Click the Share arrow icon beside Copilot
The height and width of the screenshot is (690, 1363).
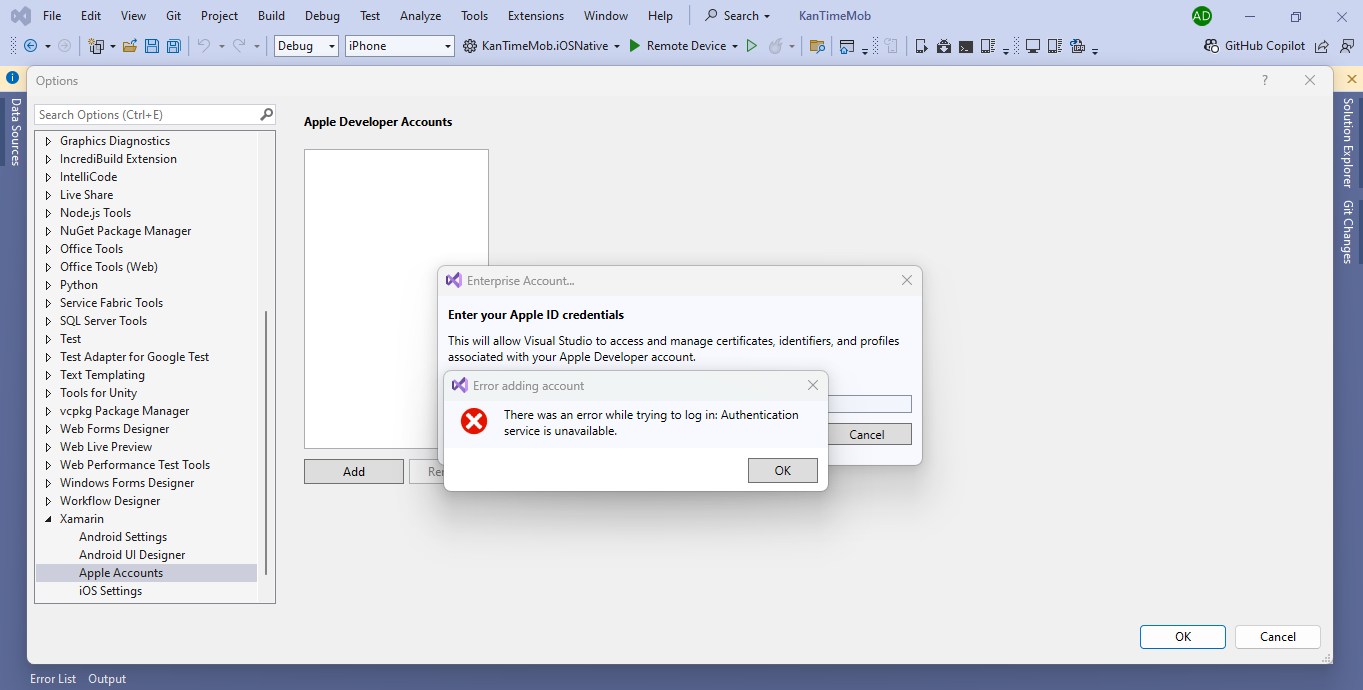coord(1322,46)
